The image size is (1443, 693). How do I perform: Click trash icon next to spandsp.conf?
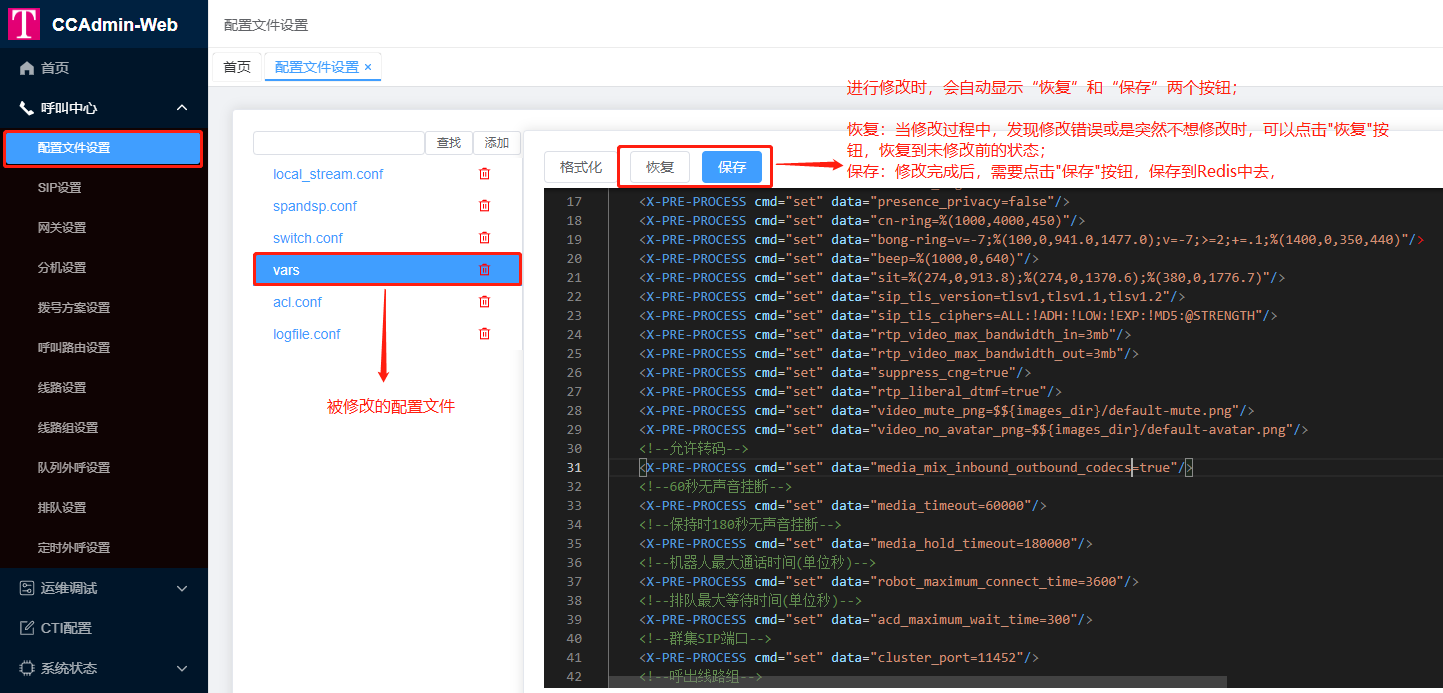click(x=484, y=206)
